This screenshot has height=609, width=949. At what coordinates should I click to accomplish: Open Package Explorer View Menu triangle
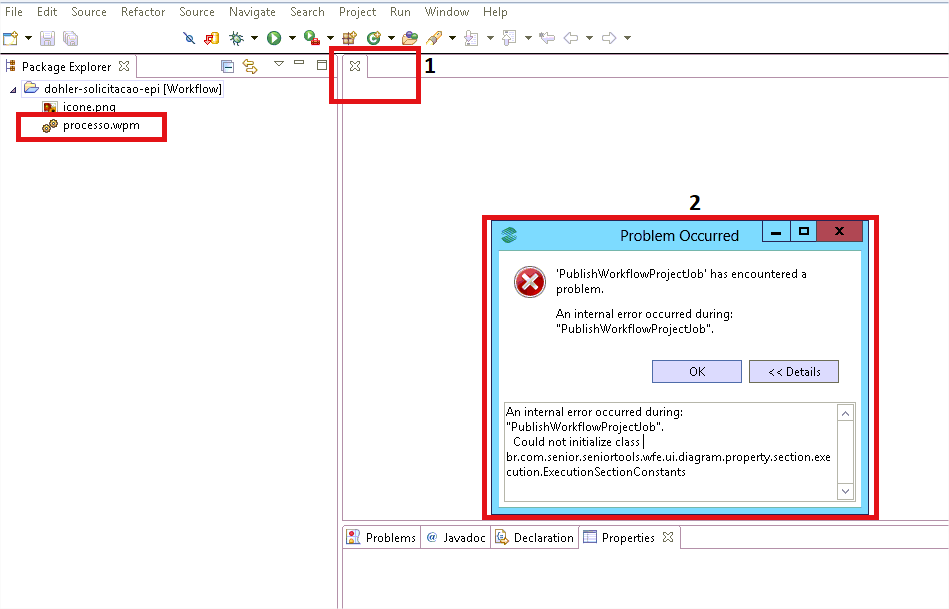click(x=279, y=65)
